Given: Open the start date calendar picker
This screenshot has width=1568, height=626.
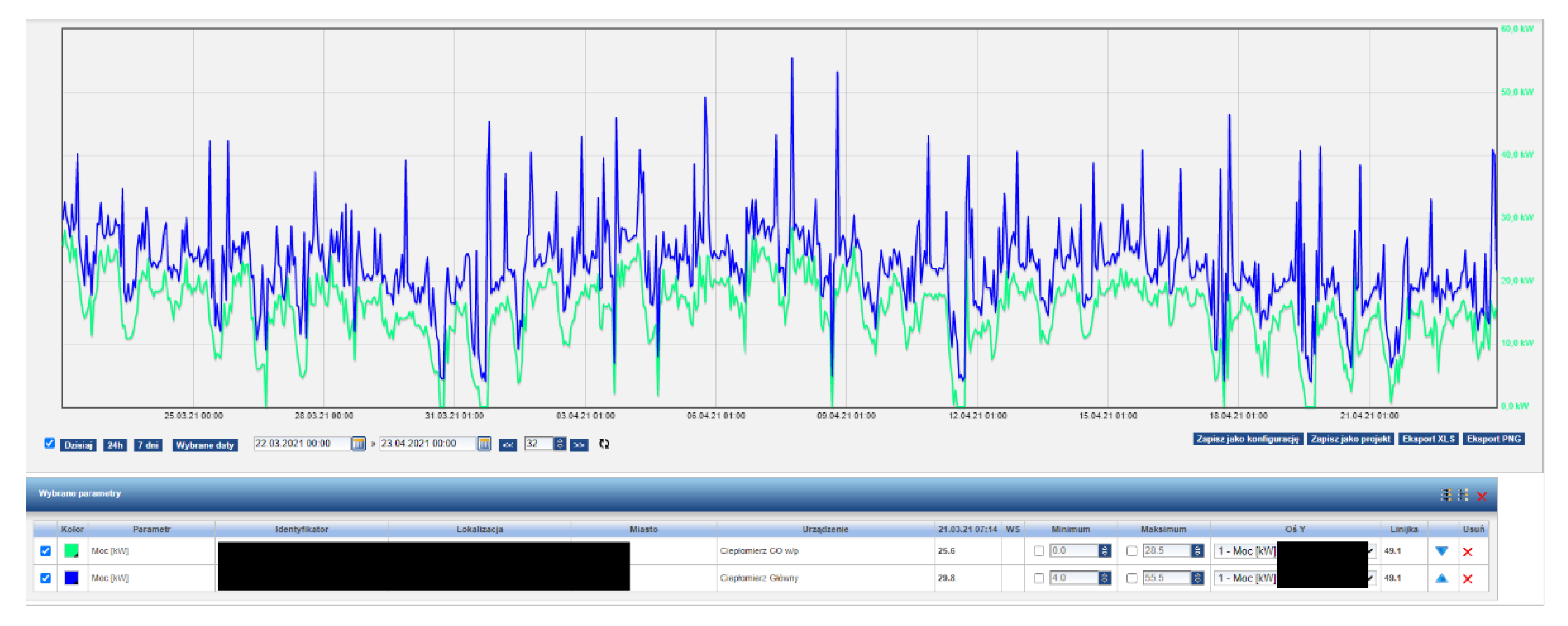Looking at the screenshot, I should (358, 444).
